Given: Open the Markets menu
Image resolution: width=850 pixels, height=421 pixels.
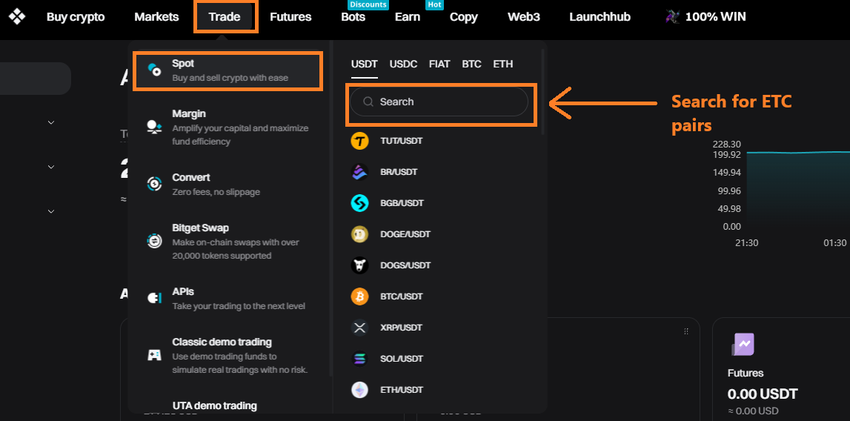Looking at the screenshot, I should click(157, 17).
